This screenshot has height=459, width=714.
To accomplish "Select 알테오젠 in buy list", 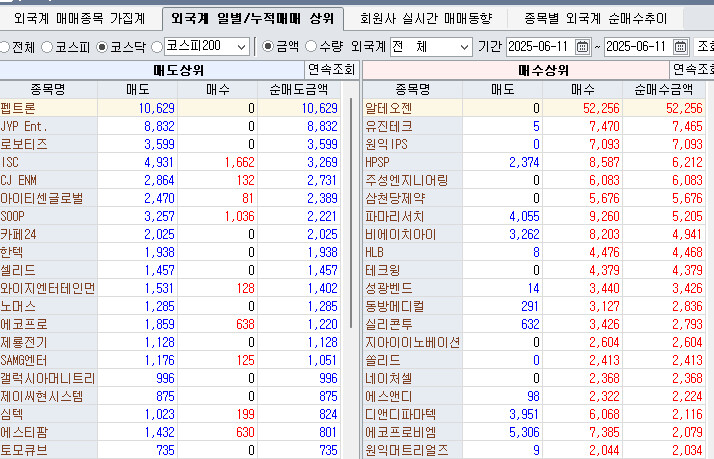I will coord(388,108).
